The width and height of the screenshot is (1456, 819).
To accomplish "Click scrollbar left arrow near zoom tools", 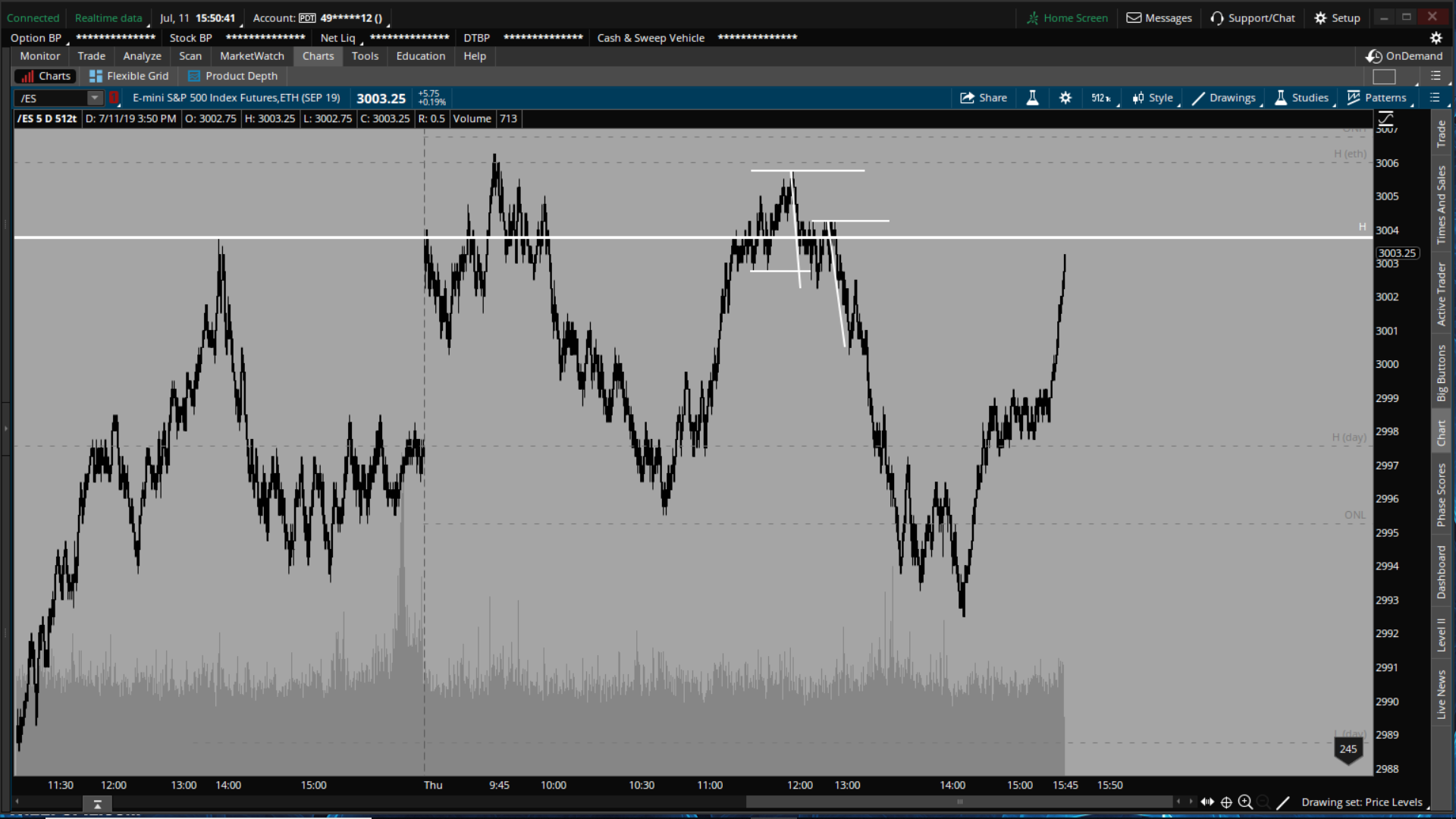I will tap(1178, 802).
